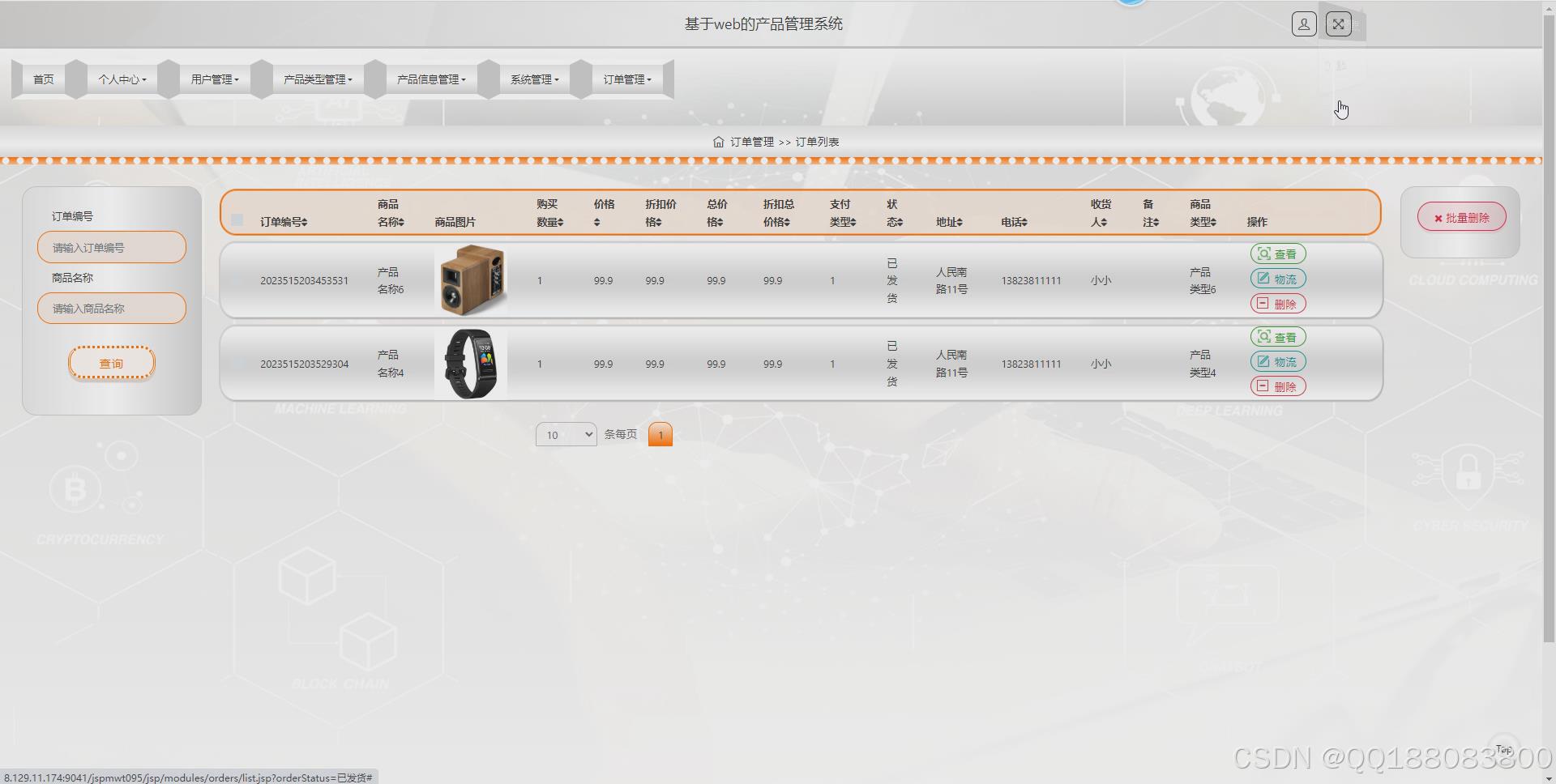This screenshot has height=784, width=1556.
Task: Click the 查询 search button
Action: click(111, 363)
